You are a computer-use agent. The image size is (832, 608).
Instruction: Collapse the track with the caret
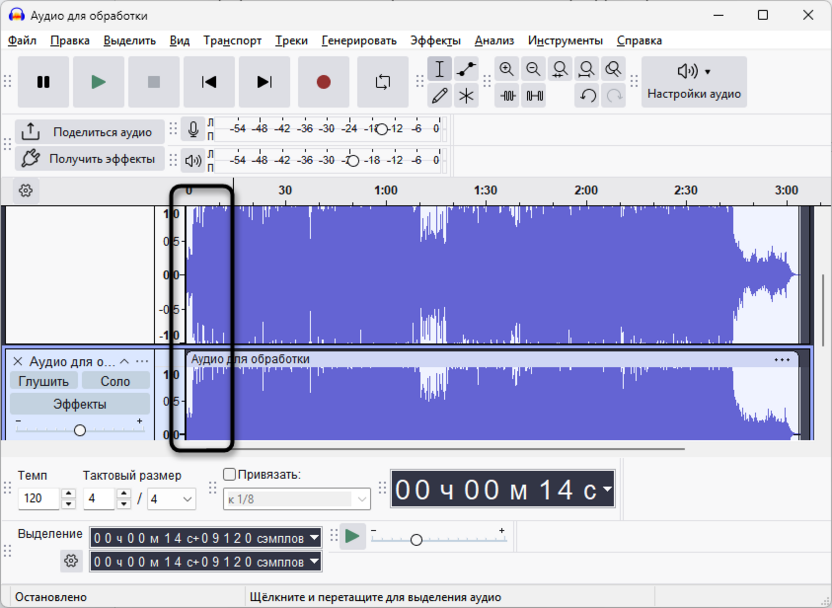125,361
